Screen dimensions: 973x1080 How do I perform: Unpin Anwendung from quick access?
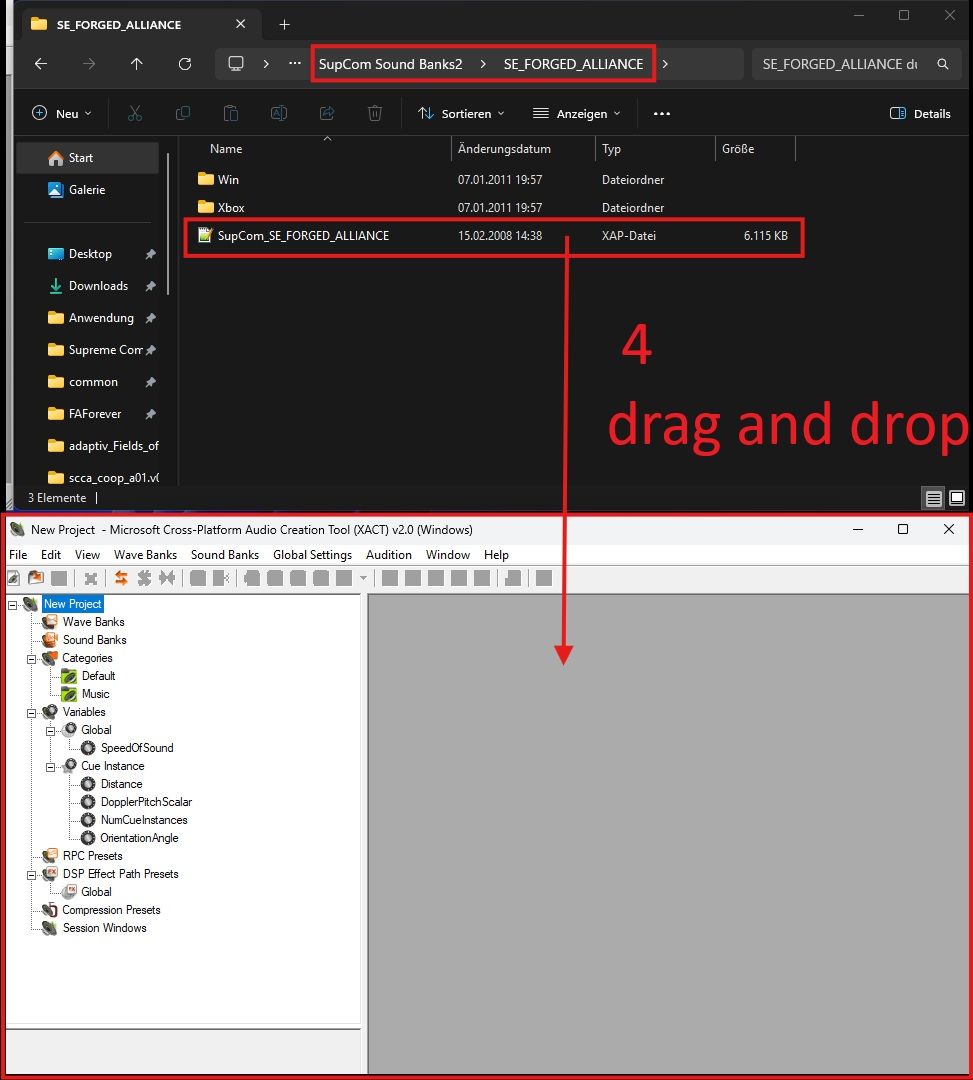151,318
